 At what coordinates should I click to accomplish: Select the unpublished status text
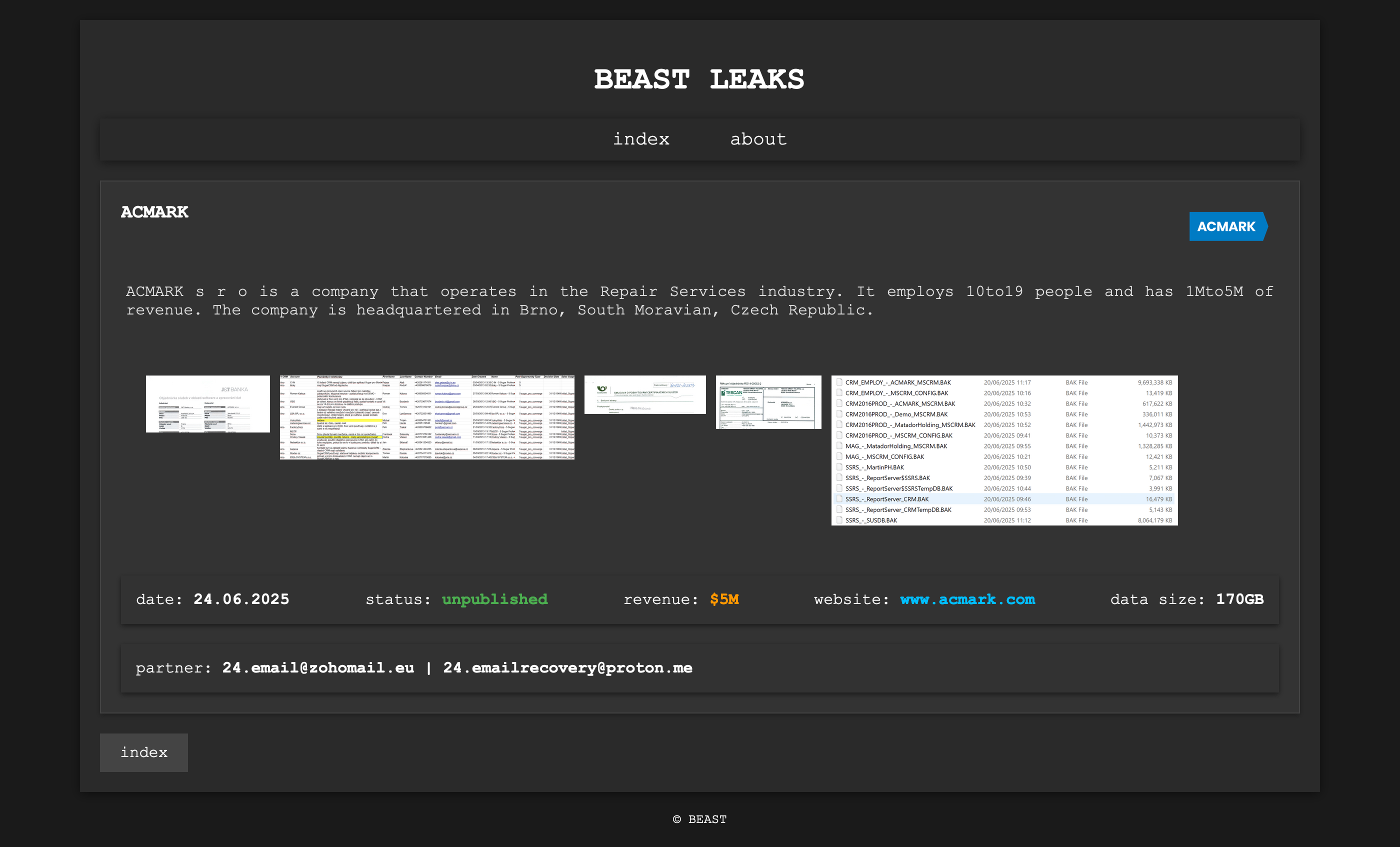[494, 599]
